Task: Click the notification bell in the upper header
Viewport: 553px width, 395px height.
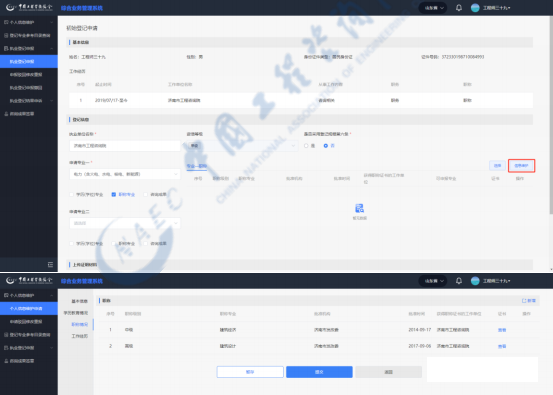Action: (458, 8)
